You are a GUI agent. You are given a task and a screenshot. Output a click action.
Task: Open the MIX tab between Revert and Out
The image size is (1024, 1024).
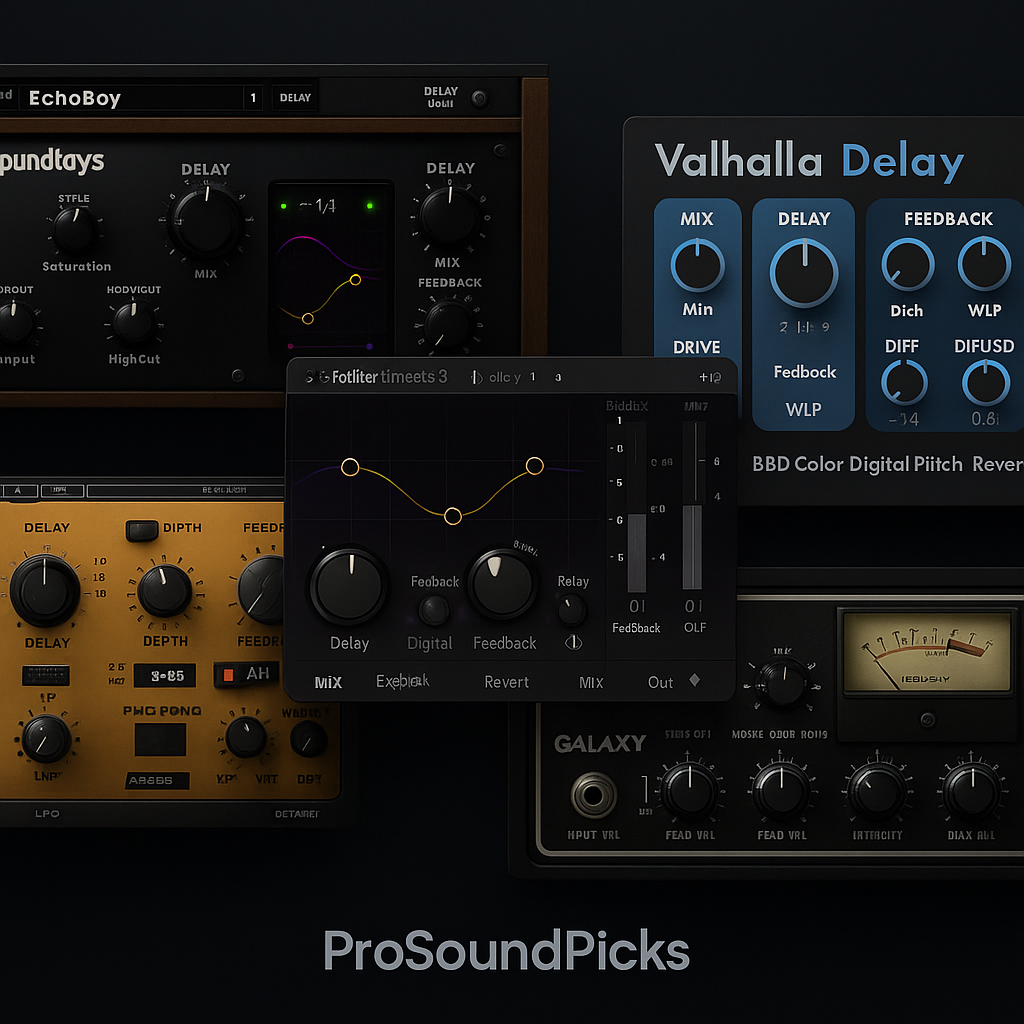pyautogui.click(x=591, y=682)
